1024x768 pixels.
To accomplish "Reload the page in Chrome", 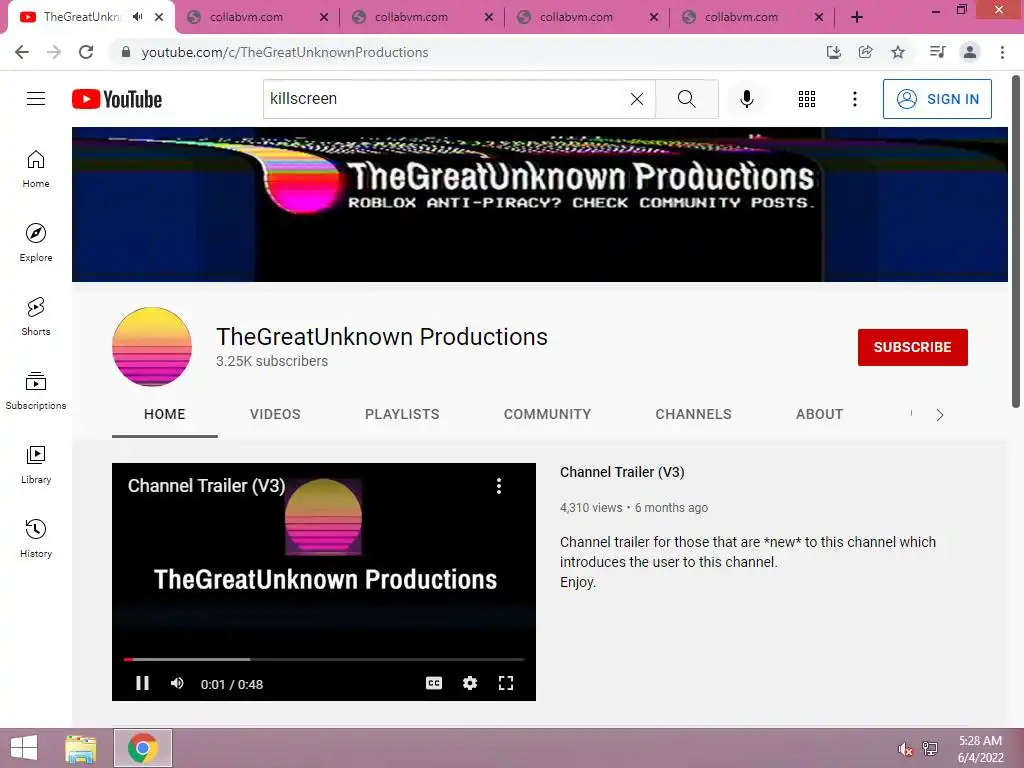I will [x=86, y=52].
